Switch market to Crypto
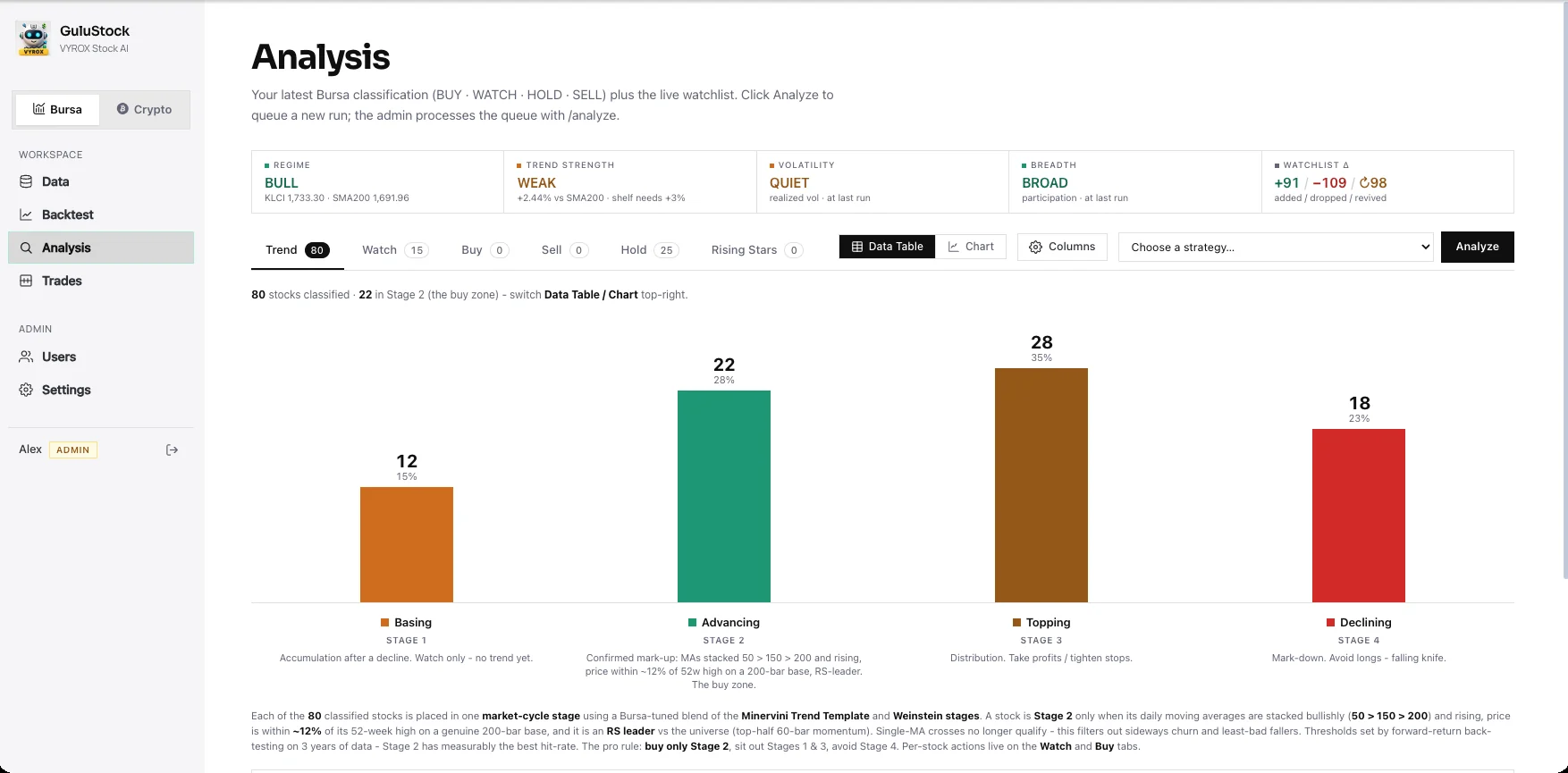The height and width of the screenshot is (773, 1568). [144, 109]
